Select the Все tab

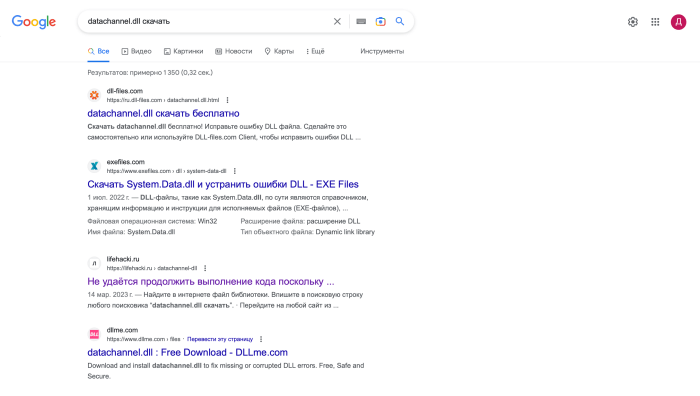tap(98, 51)
